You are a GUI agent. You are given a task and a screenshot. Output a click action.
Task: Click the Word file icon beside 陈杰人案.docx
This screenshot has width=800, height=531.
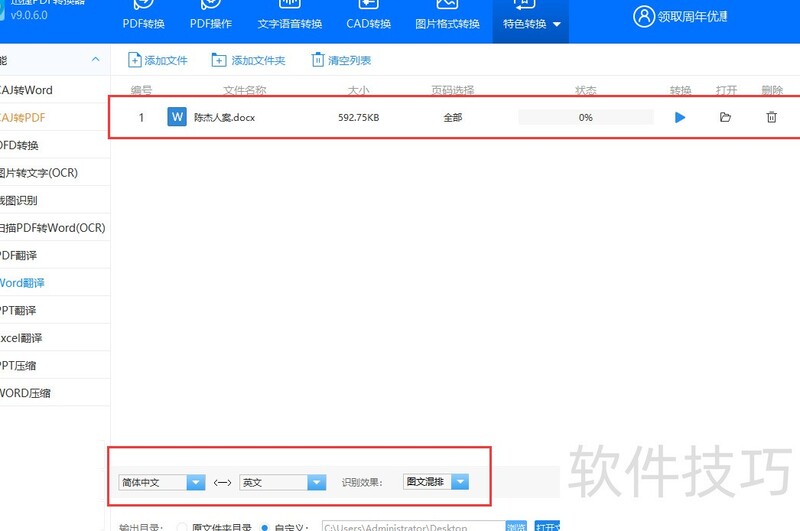click(177, 117)
